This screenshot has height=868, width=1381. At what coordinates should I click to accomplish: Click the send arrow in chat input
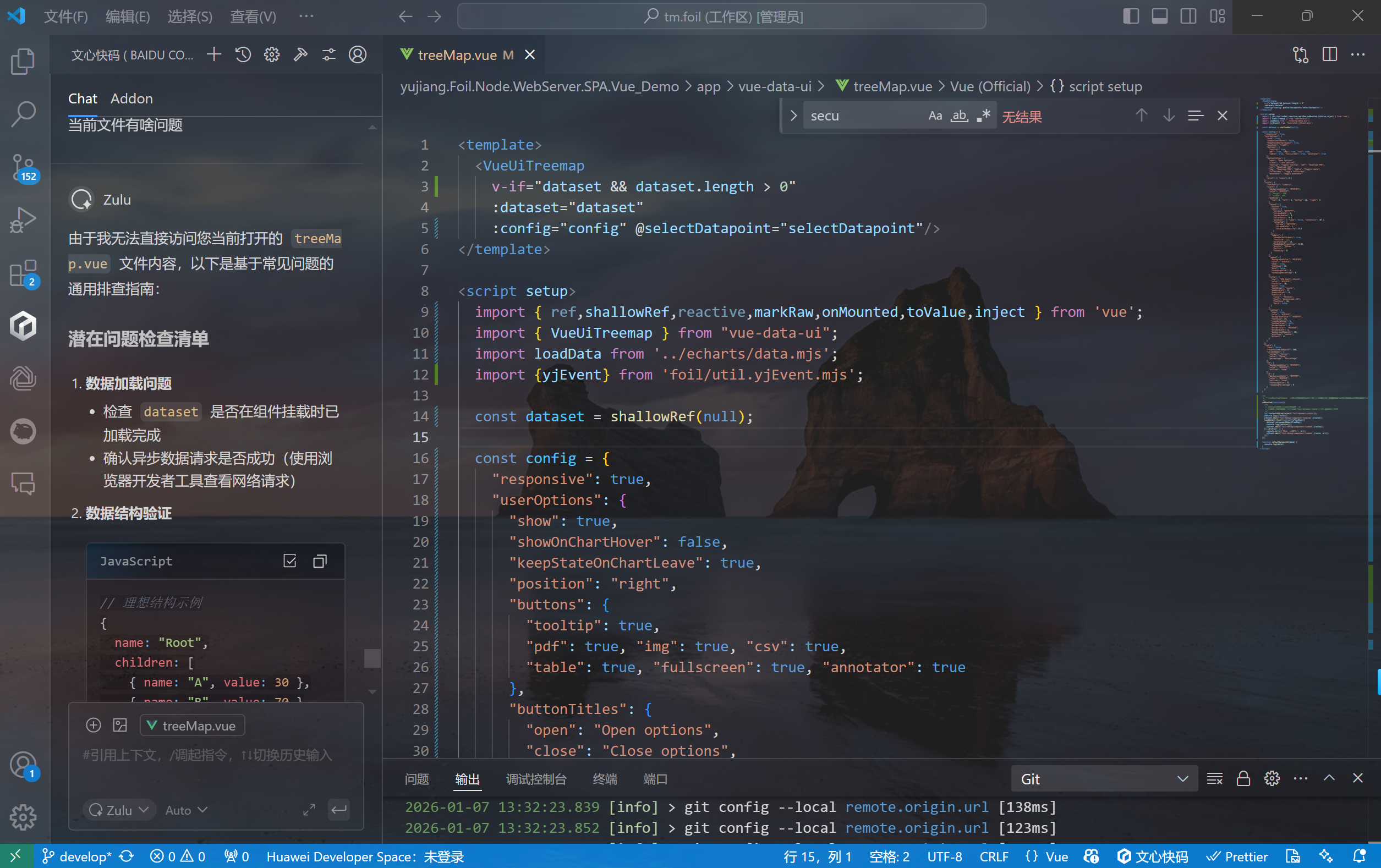[339, 810]
